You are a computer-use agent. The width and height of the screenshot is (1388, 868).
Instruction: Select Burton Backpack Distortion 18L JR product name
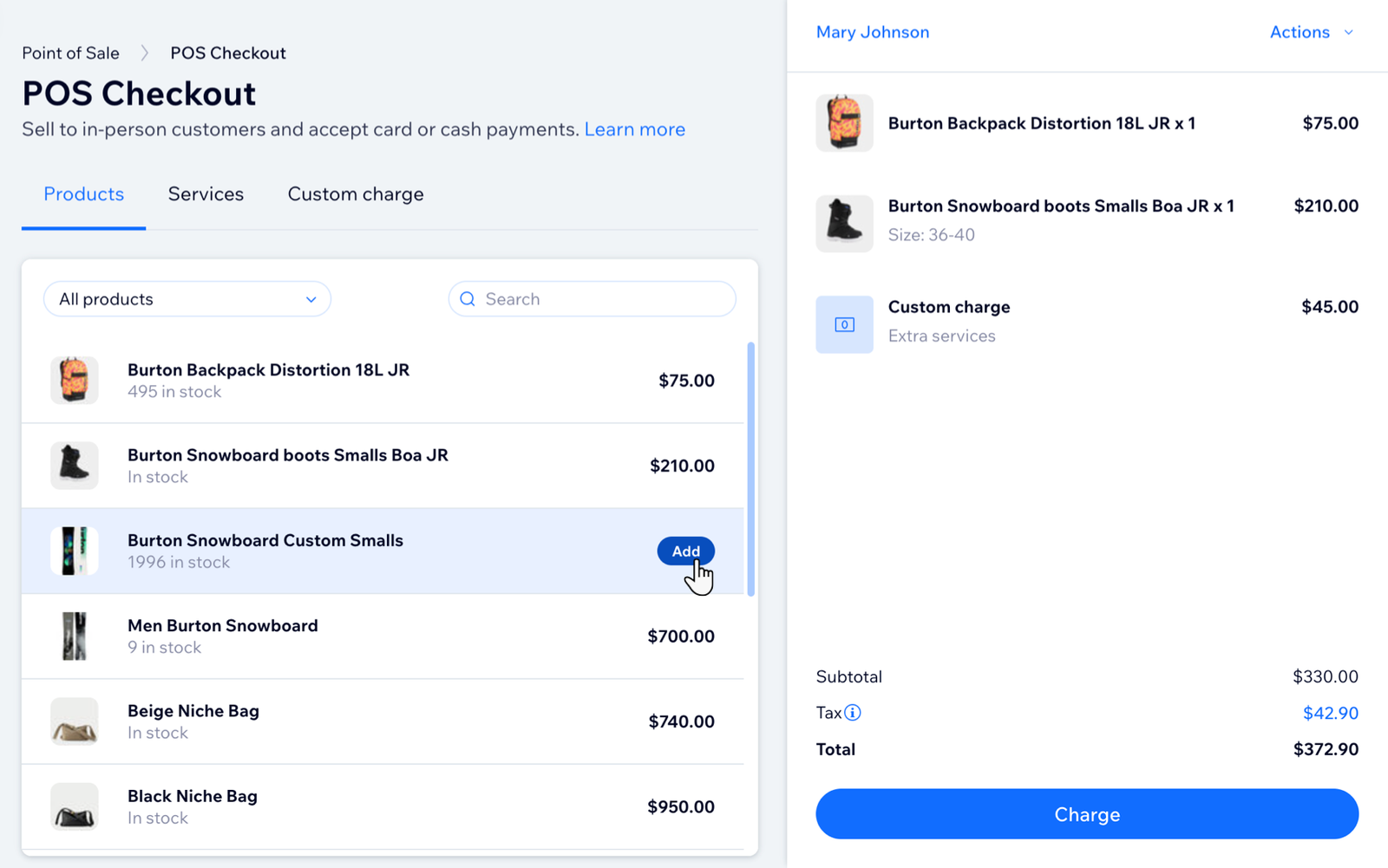pyautogui.click(x=268, y=370)
